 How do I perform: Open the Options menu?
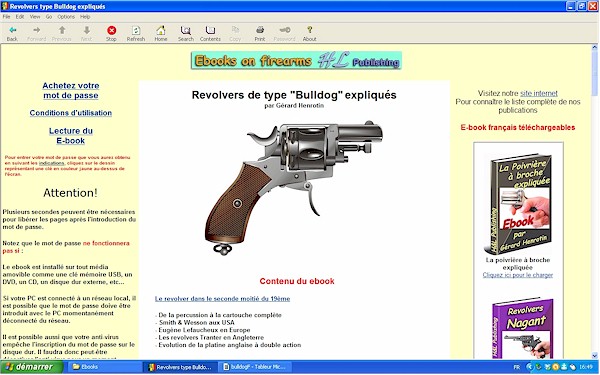66,17
